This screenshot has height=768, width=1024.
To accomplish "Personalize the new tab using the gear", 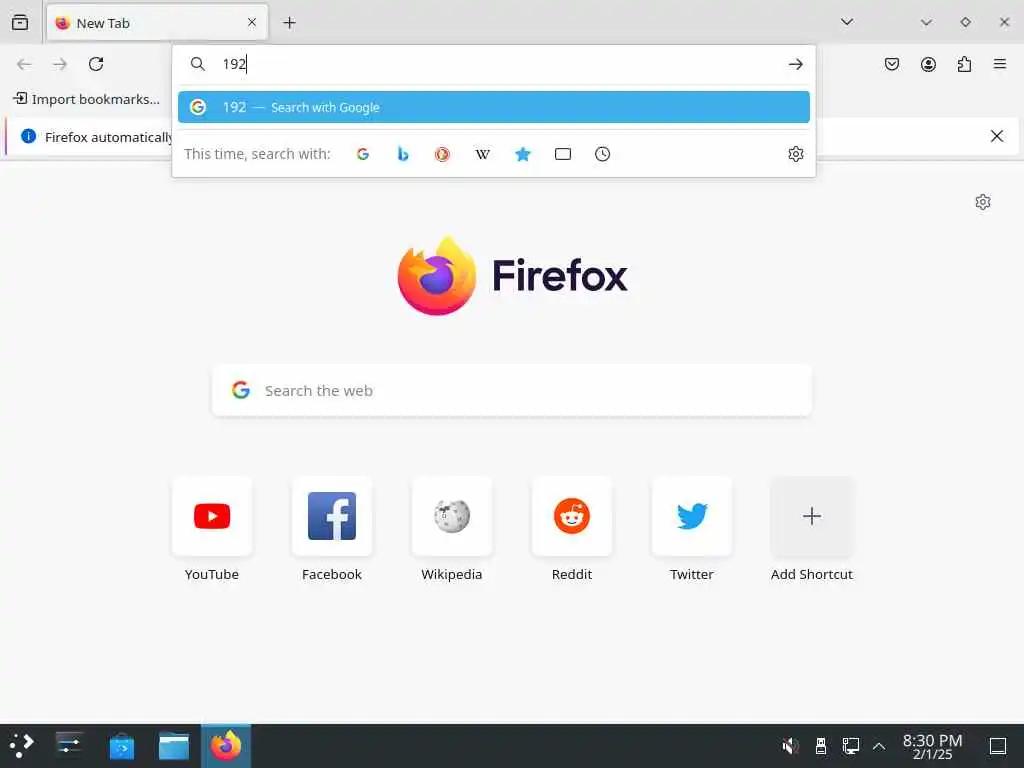I will [x=983, y=202].
